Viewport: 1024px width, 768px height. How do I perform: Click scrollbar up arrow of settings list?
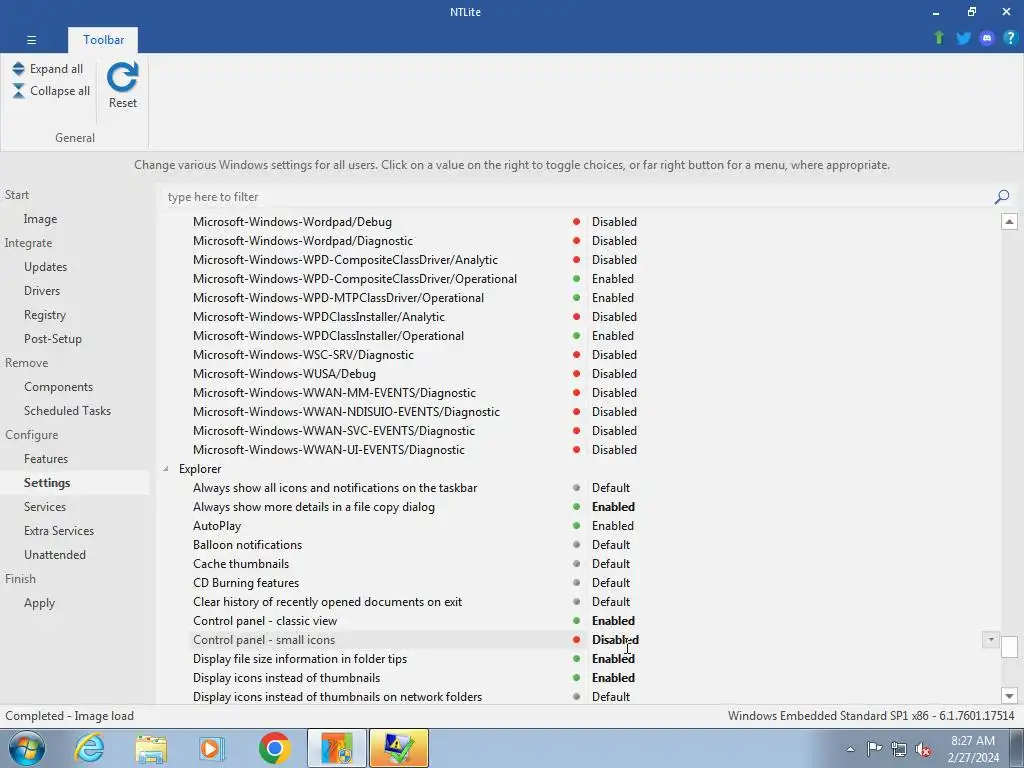(x=1009, y=221)
